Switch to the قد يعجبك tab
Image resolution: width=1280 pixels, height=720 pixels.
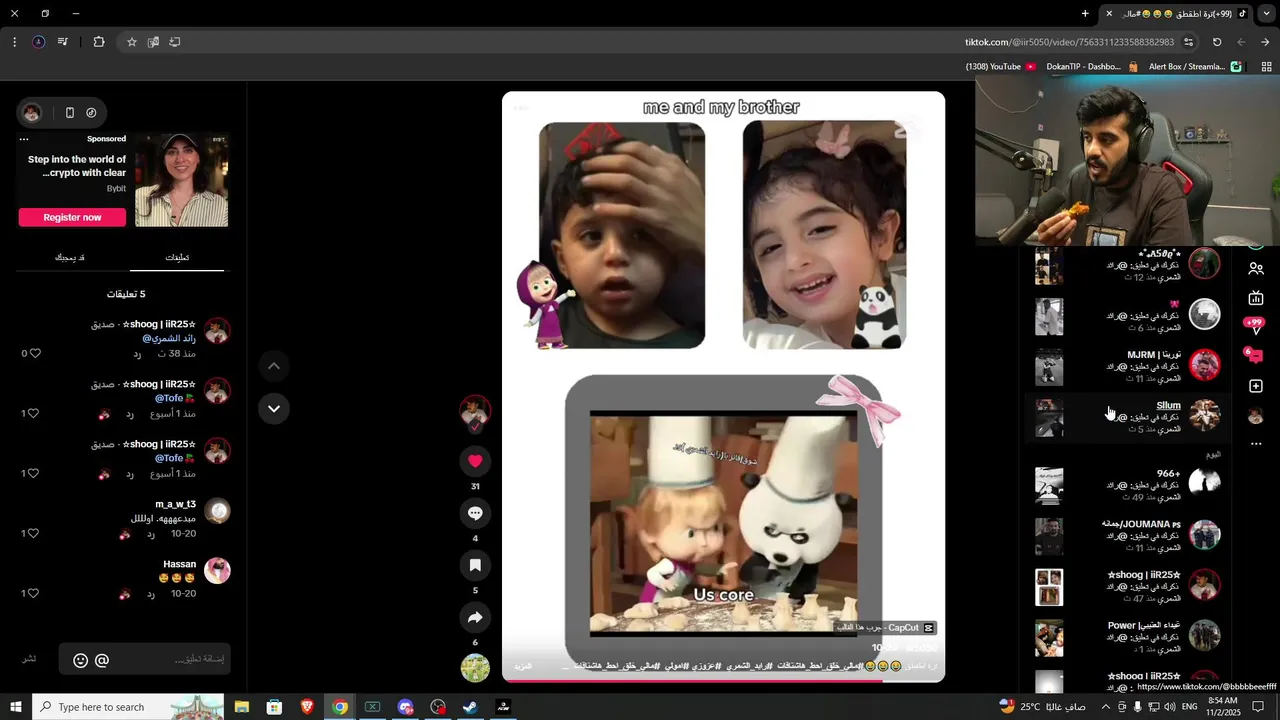(x=70, y=258)
